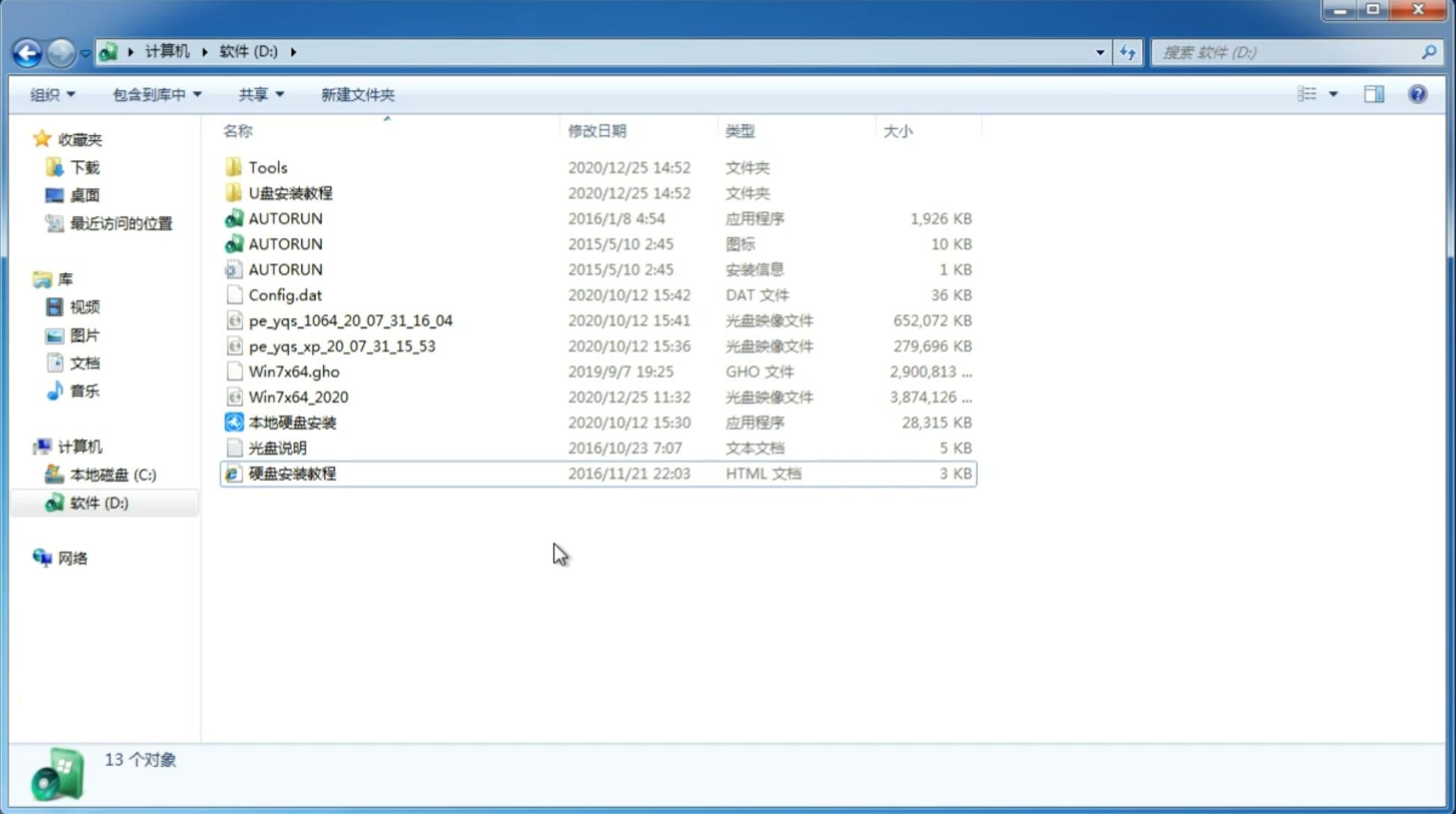Open pe_yqs_1064 disc image file
Viewport: 1456px width, 814px height.
pyautogui.click(x=351, y=320)
